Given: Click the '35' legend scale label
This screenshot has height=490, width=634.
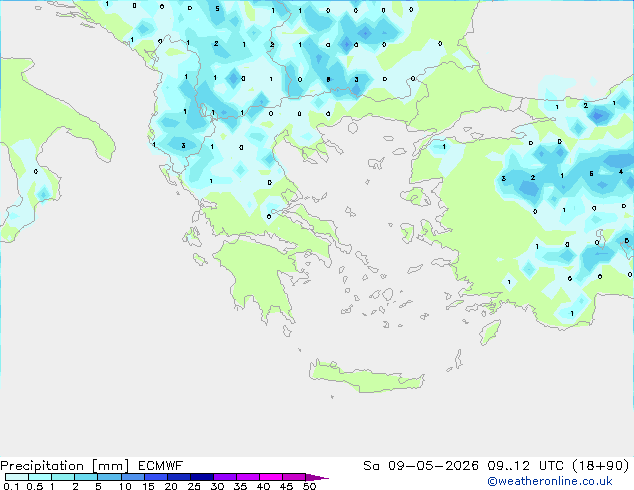Looking at the screenshot, I should coord(240,486).
